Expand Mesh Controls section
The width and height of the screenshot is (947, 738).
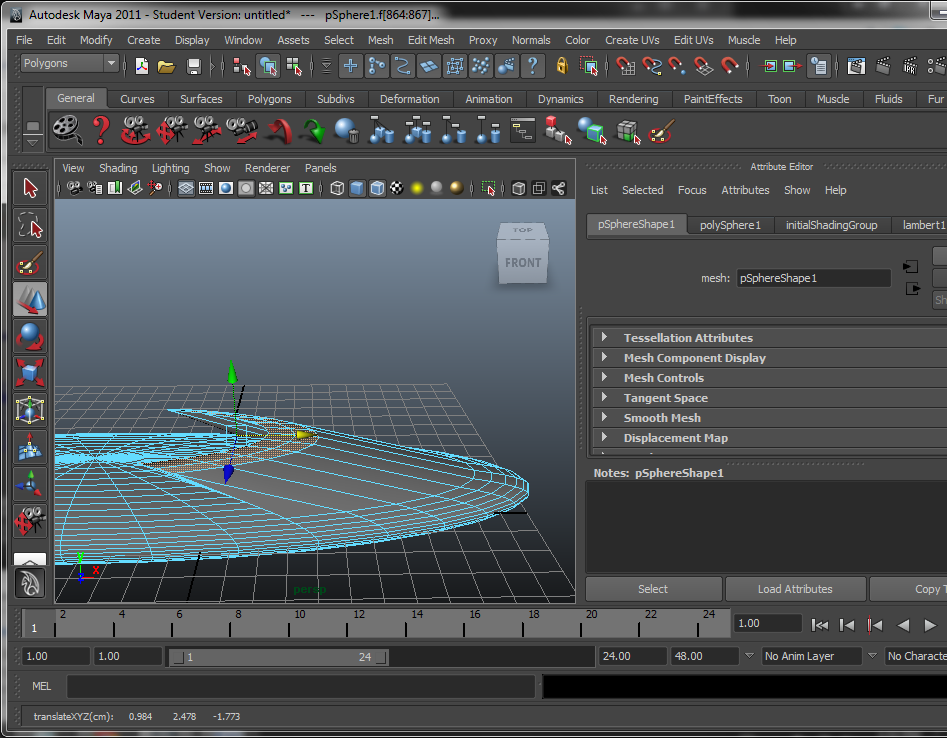(x=604, y=377)
